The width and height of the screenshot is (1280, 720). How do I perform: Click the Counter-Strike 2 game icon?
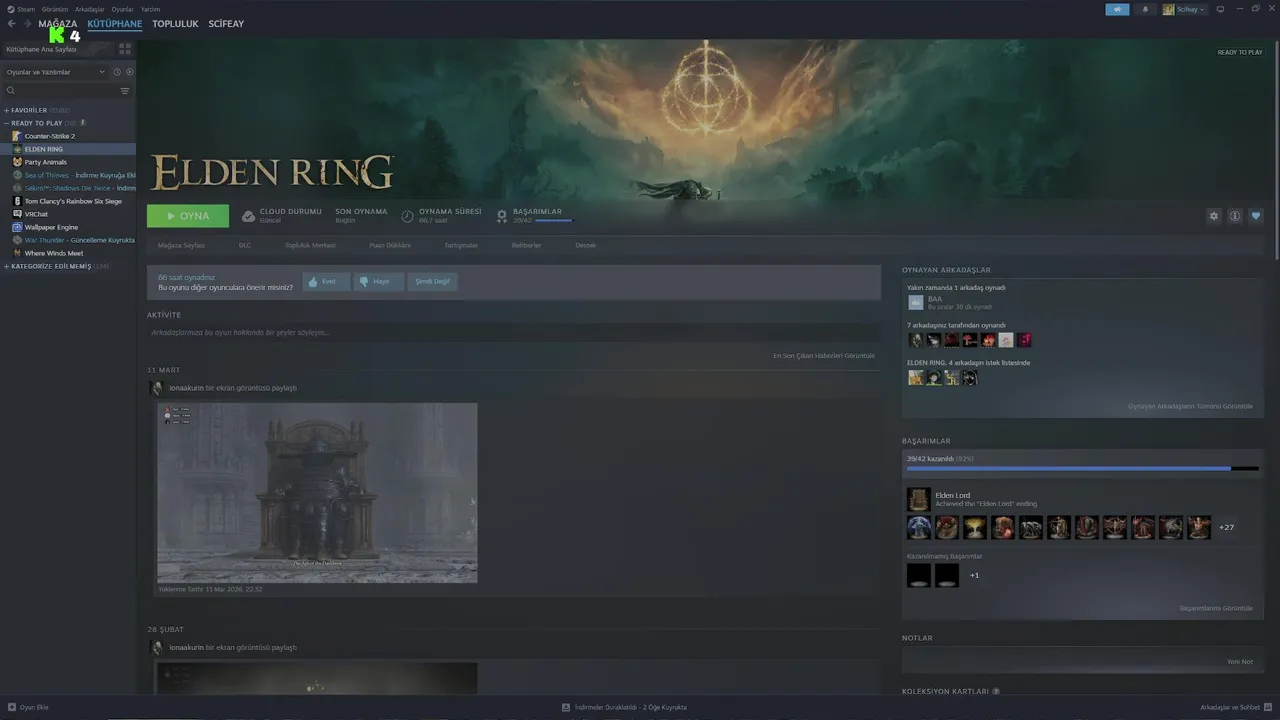click(17, 136)
